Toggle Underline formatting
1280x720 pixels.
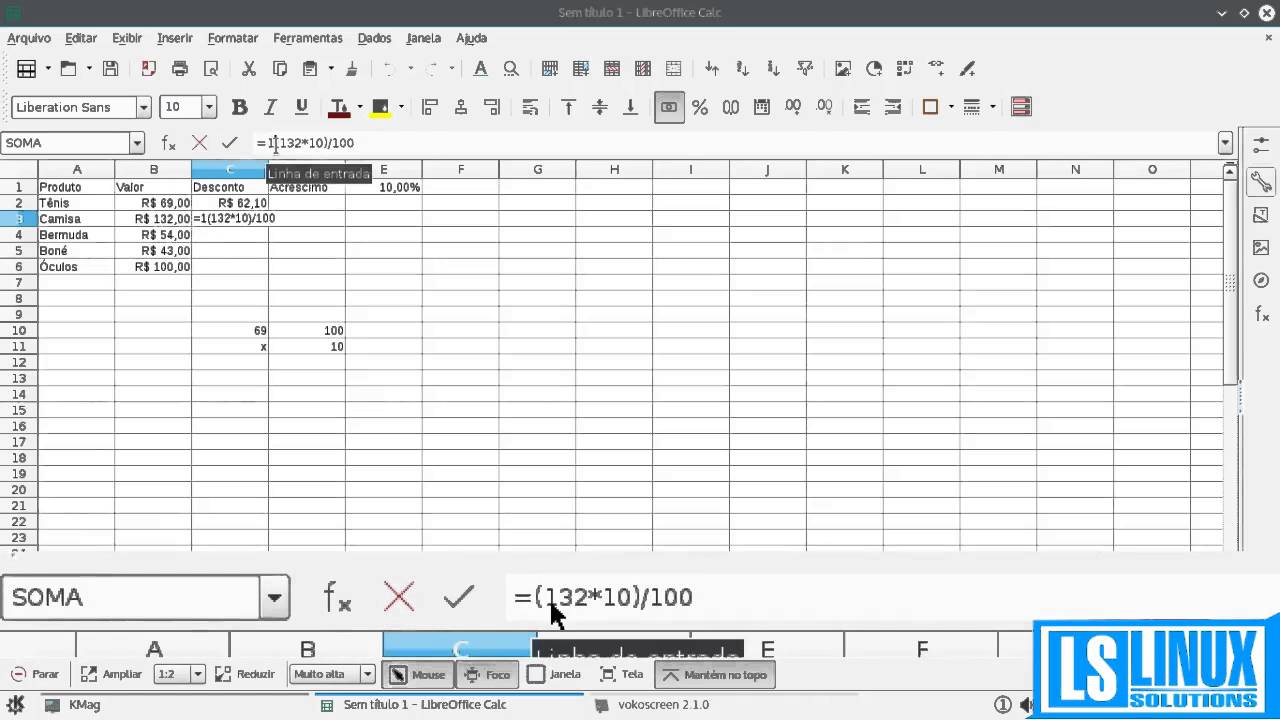coord(301,107)
